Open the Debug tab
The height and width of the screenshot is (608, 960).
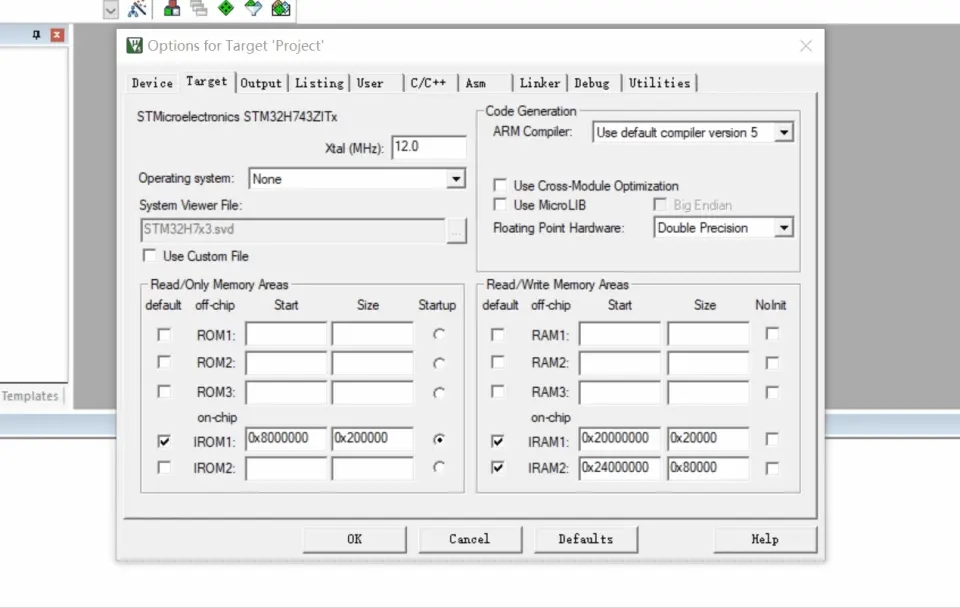pos(591,83)
